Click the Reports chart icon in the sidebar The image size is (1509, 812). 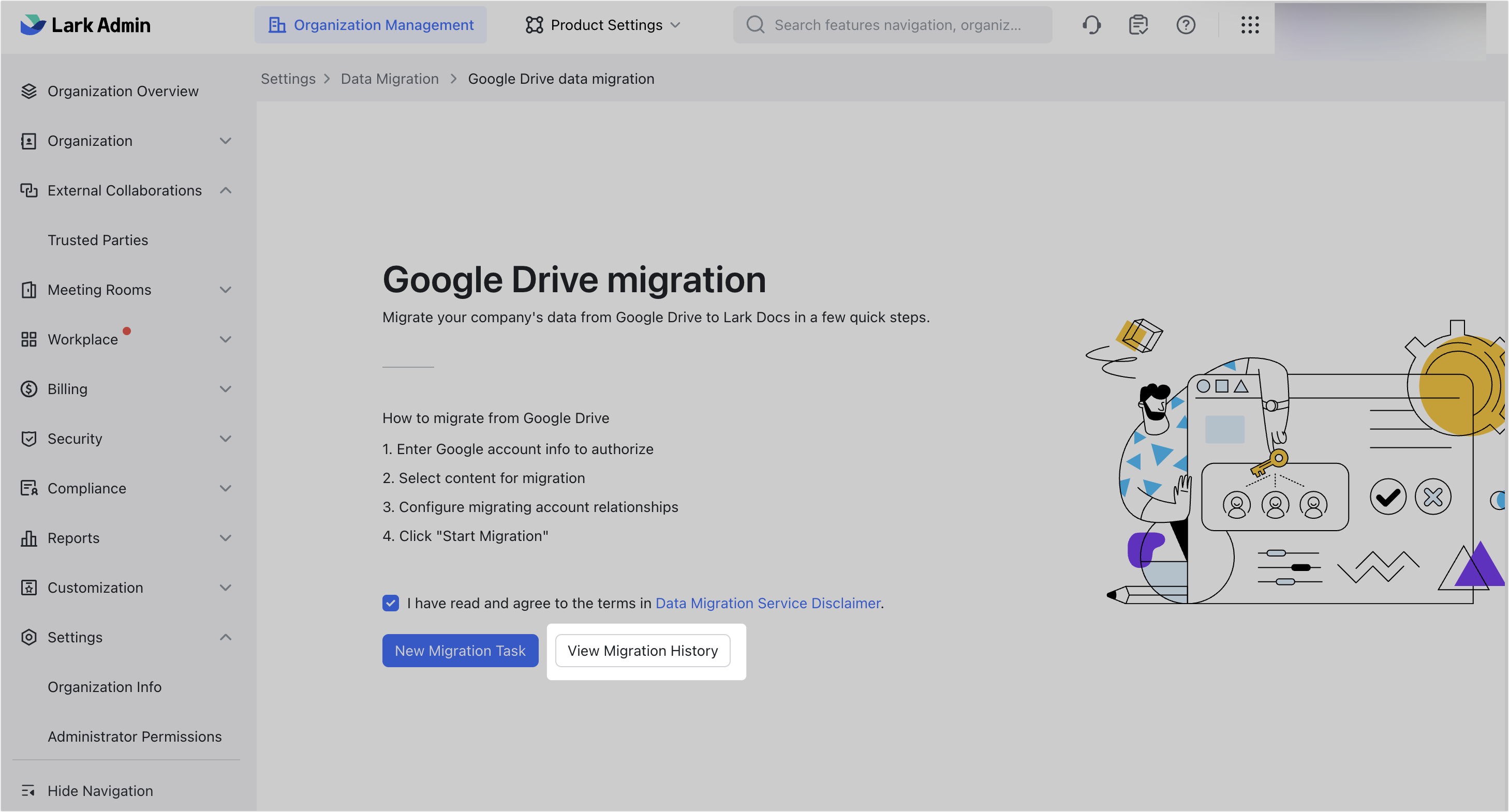pos(29,537)
